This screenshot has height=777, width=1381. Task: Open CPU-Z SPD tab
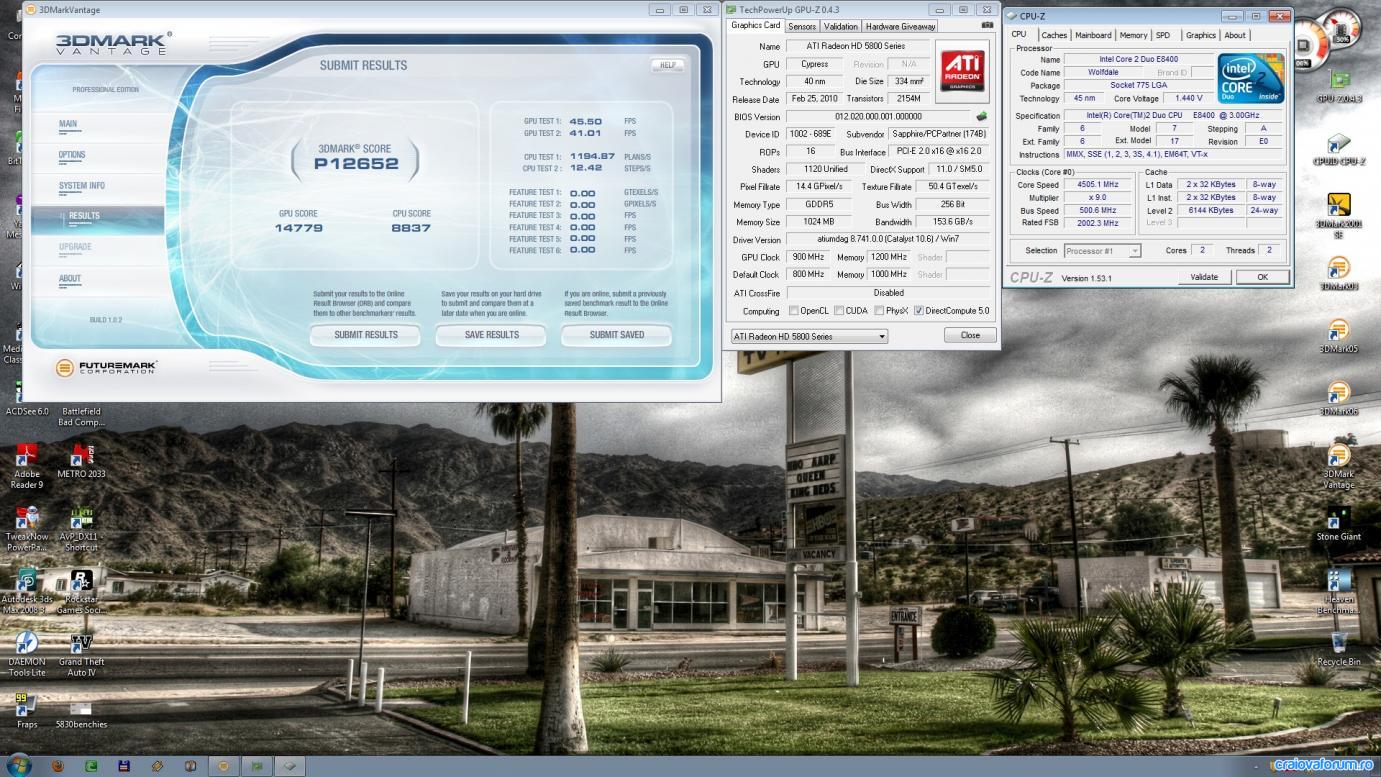click(x=1163, y=35)
